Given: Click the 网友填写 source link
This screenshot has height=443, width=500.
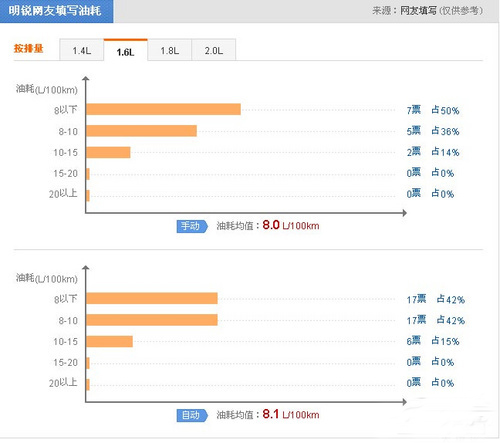Looking at the screenshot, I should (x=418, y=11).
